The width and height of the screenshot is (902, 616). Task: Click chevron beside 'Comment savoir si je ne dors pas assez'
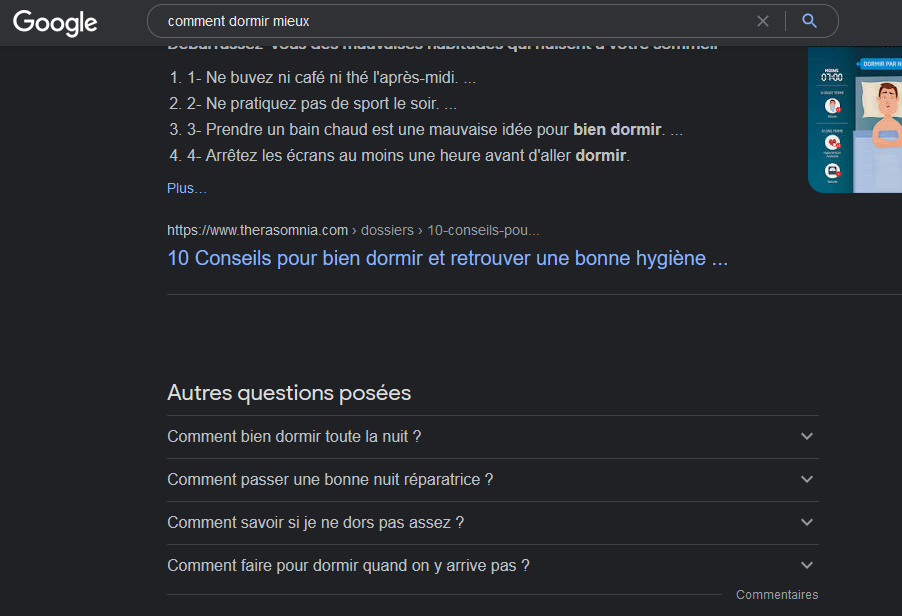[x=807, y=523]
